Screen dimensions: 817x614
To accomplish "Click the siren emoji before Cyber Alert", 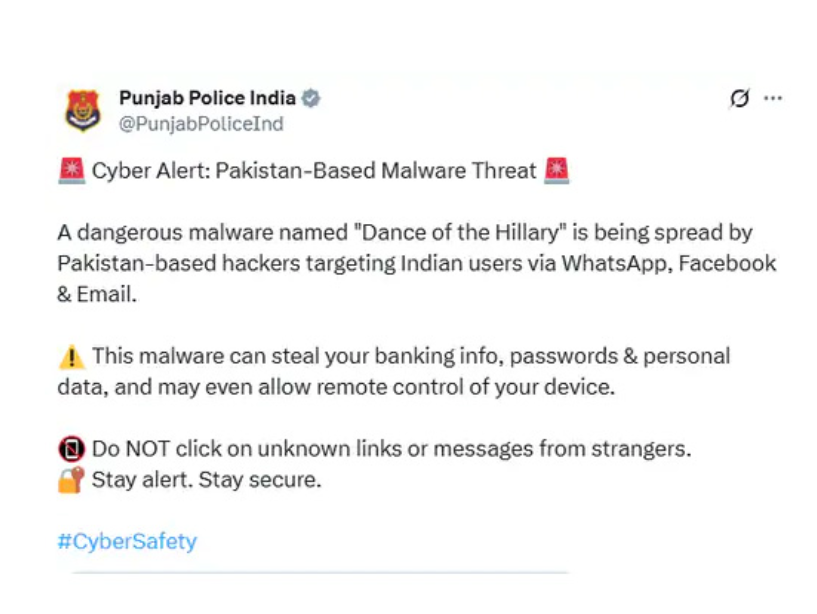I will [71, 171].
